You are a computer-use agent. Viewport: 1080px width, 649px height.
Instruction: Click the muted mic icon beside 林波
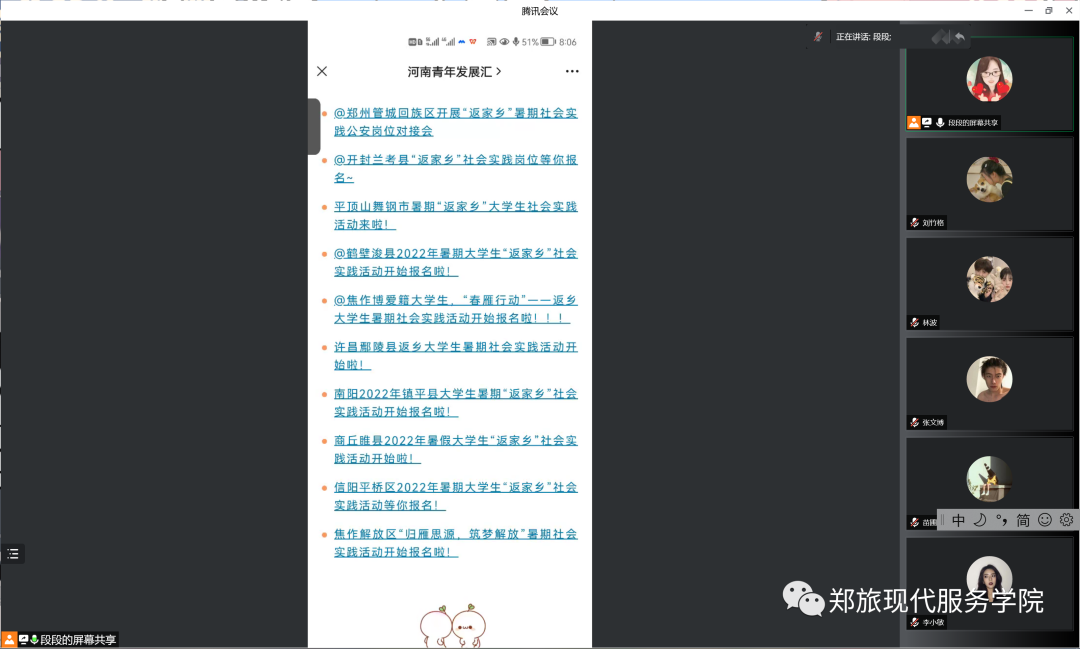tap(914, 322)
